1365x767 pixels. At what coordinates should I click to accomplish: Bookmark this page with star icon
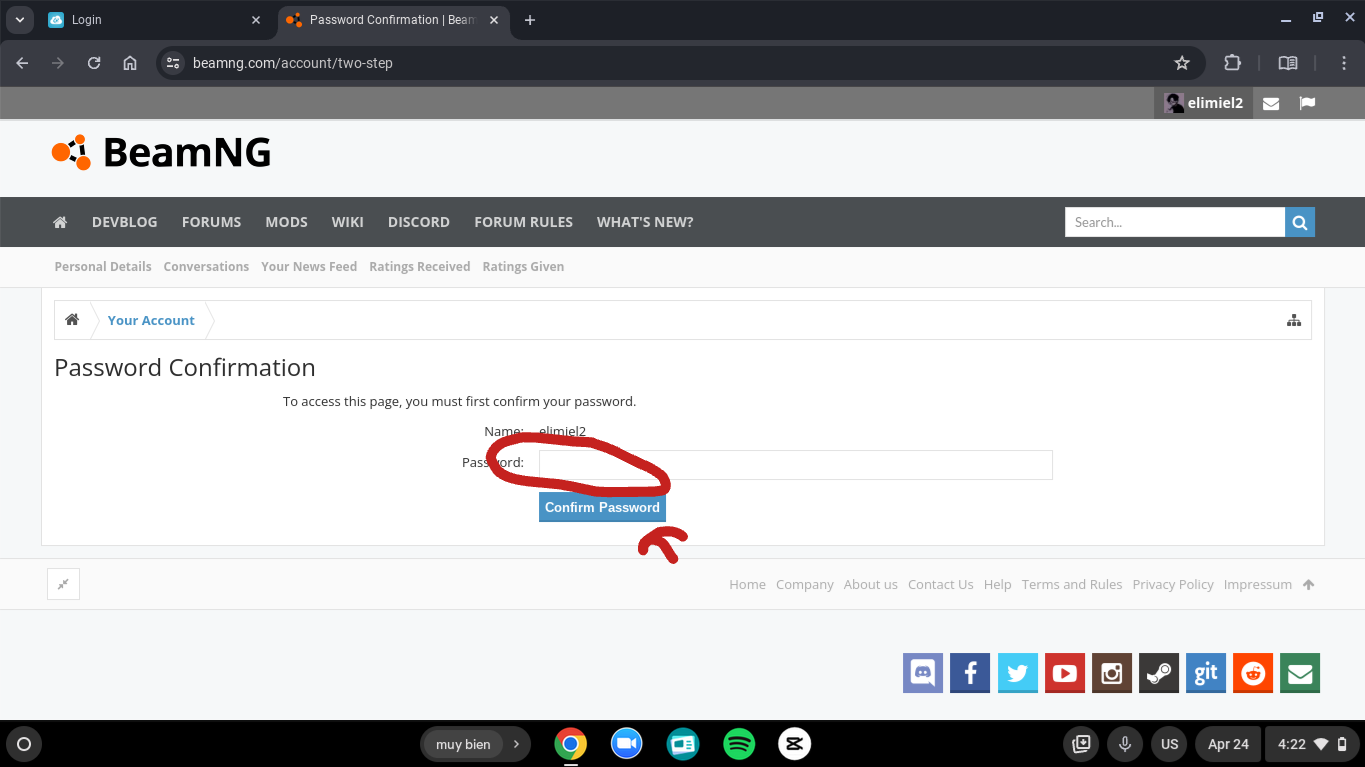[x=1182, y=63]
